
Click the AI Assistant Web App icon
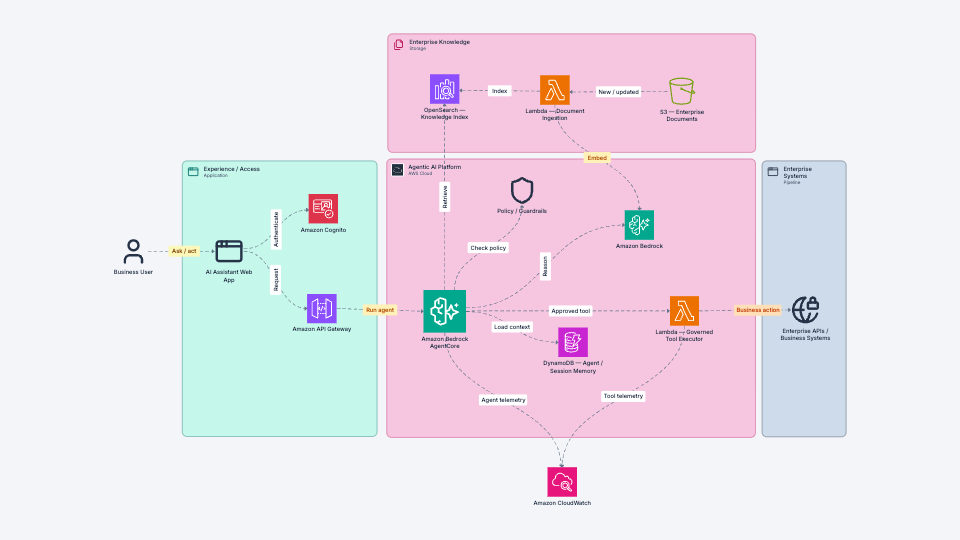pos(229,251)
